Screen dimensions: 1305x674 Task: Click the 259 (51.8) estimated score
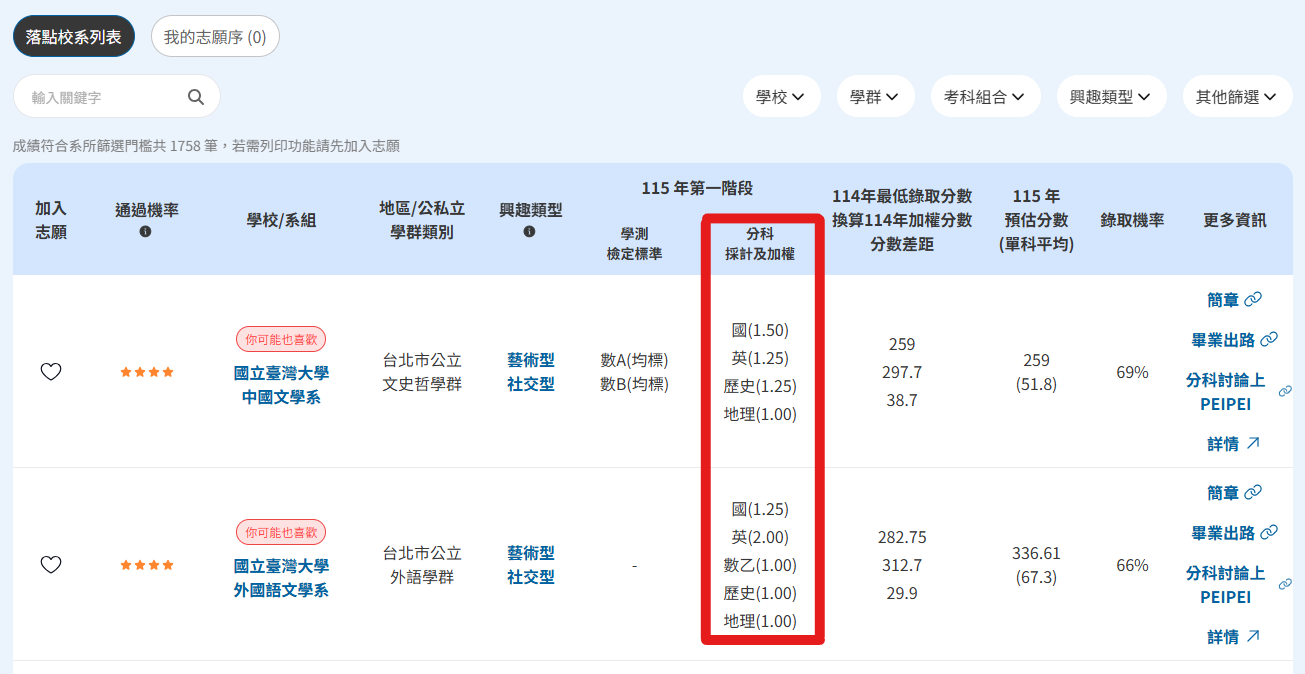(x=1036, y=372)
